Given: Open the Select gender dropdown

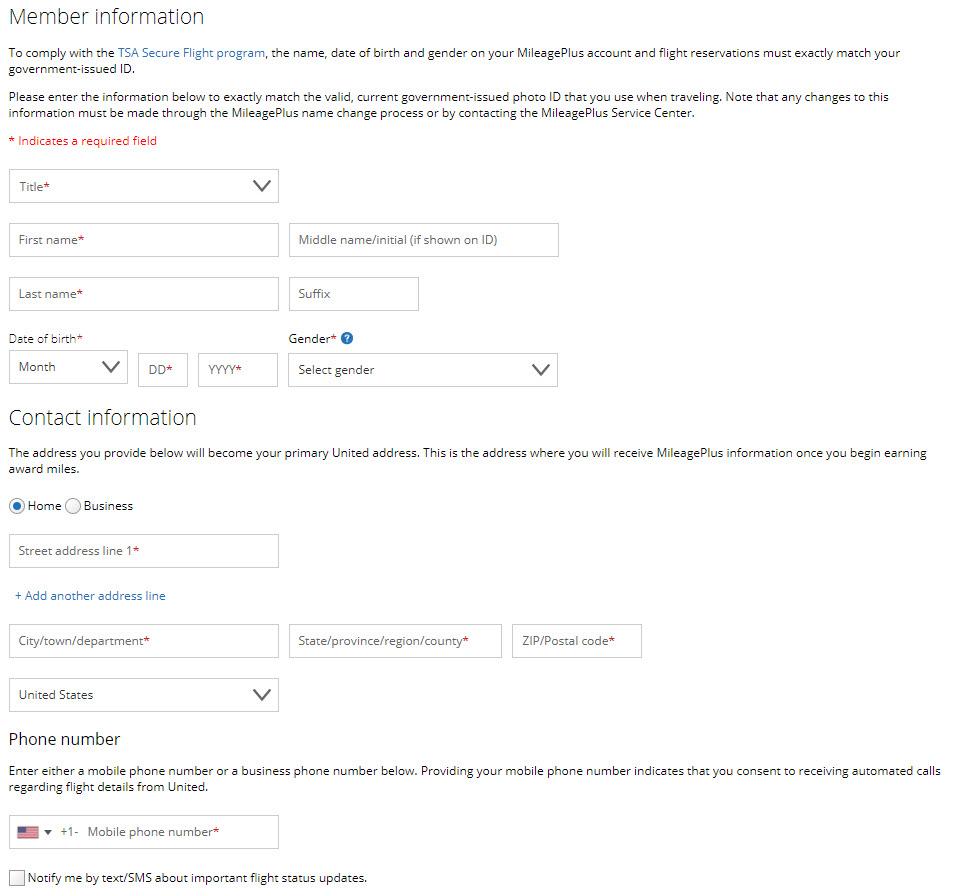Looking at the screenshot, I should [x=423, y=370].
